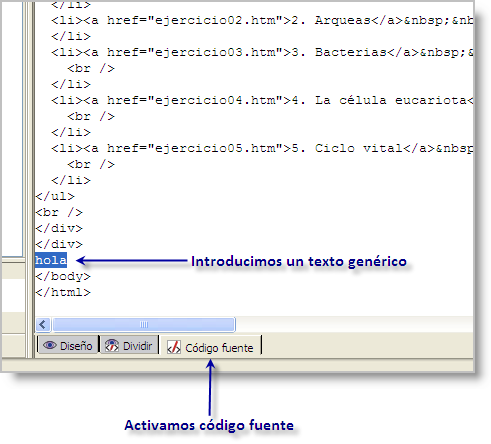Click the ejercicio04.htm célula eucariota line
Image resolution: width=491 pixels, height=444 pixels.
[x=262, y=100]
